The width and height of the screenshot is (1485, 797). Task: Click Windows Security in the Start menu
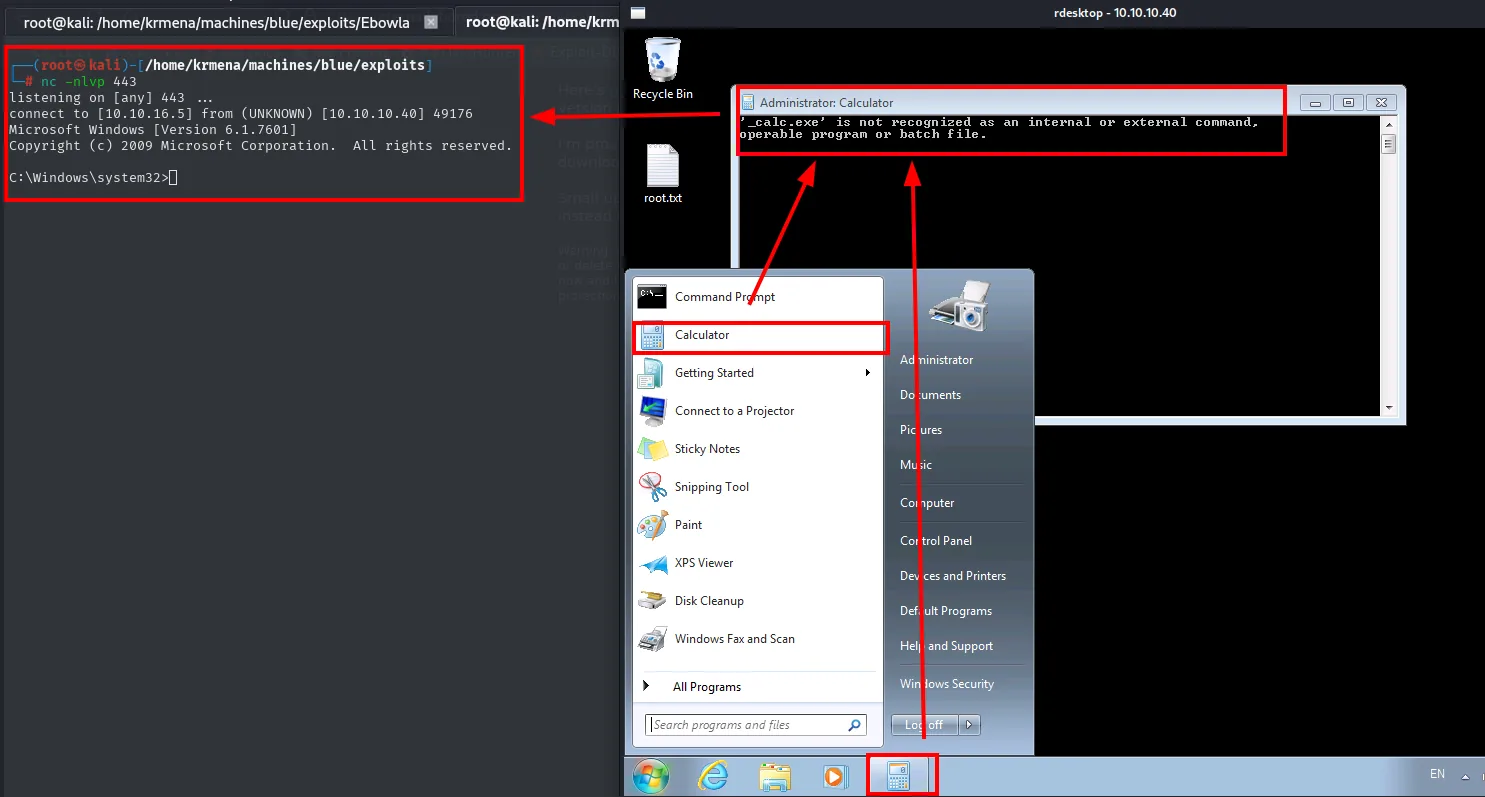947,684
